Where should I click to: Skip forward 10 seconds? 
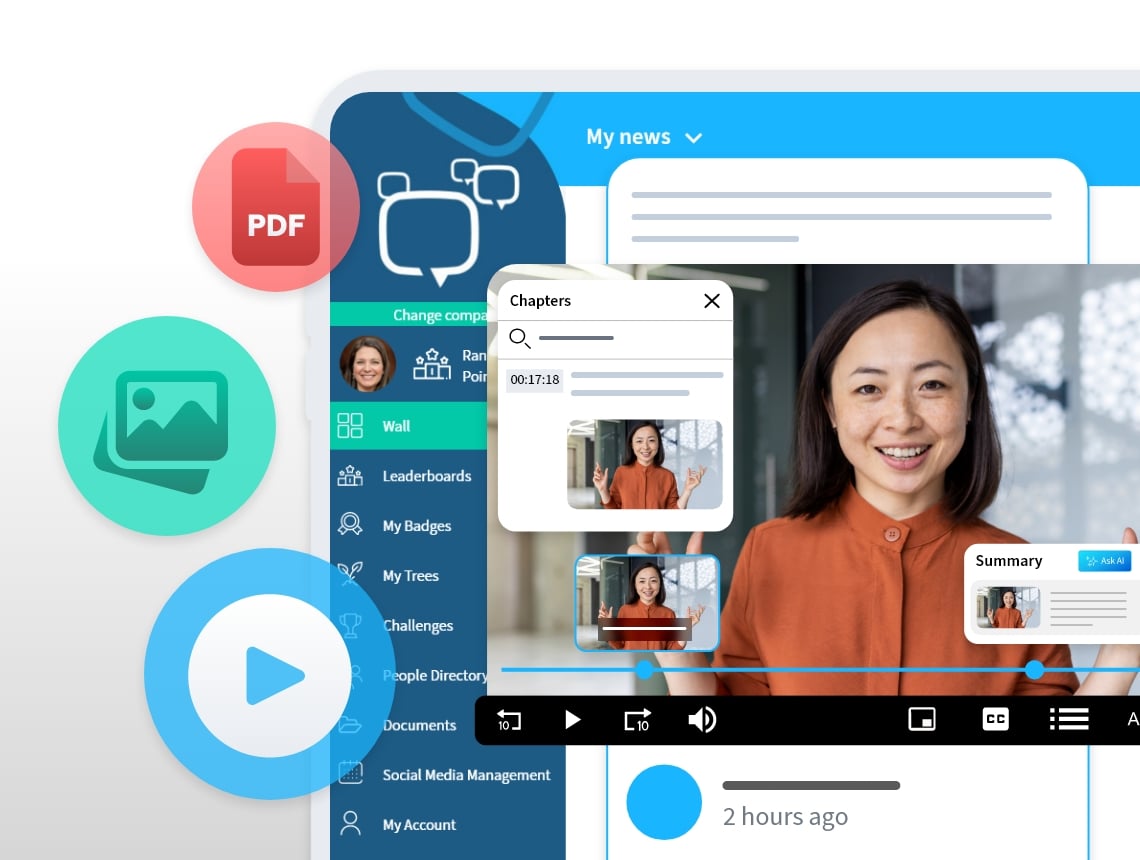(638, 720)
